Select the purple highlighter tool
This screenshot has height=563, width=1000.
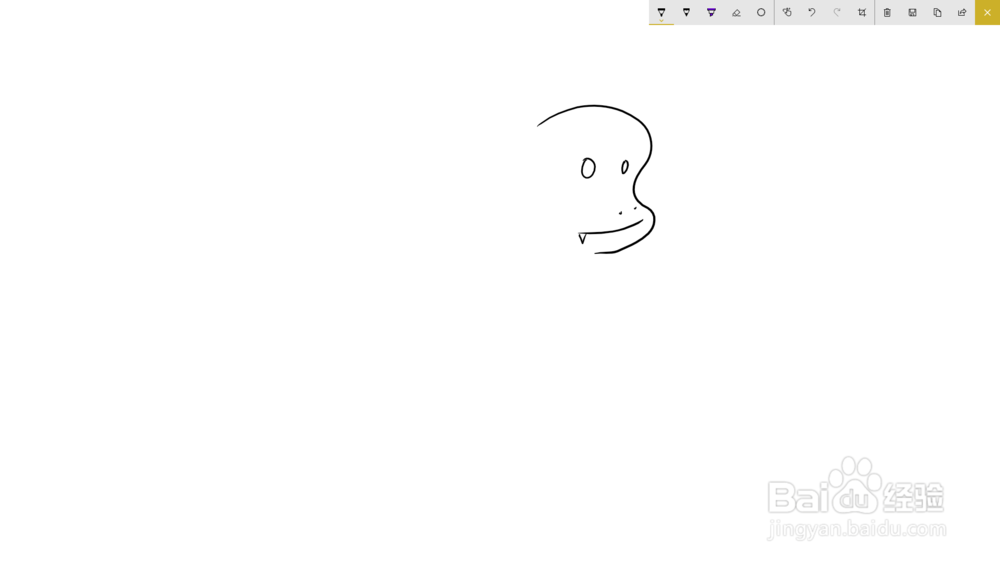[x=711, y=12]
